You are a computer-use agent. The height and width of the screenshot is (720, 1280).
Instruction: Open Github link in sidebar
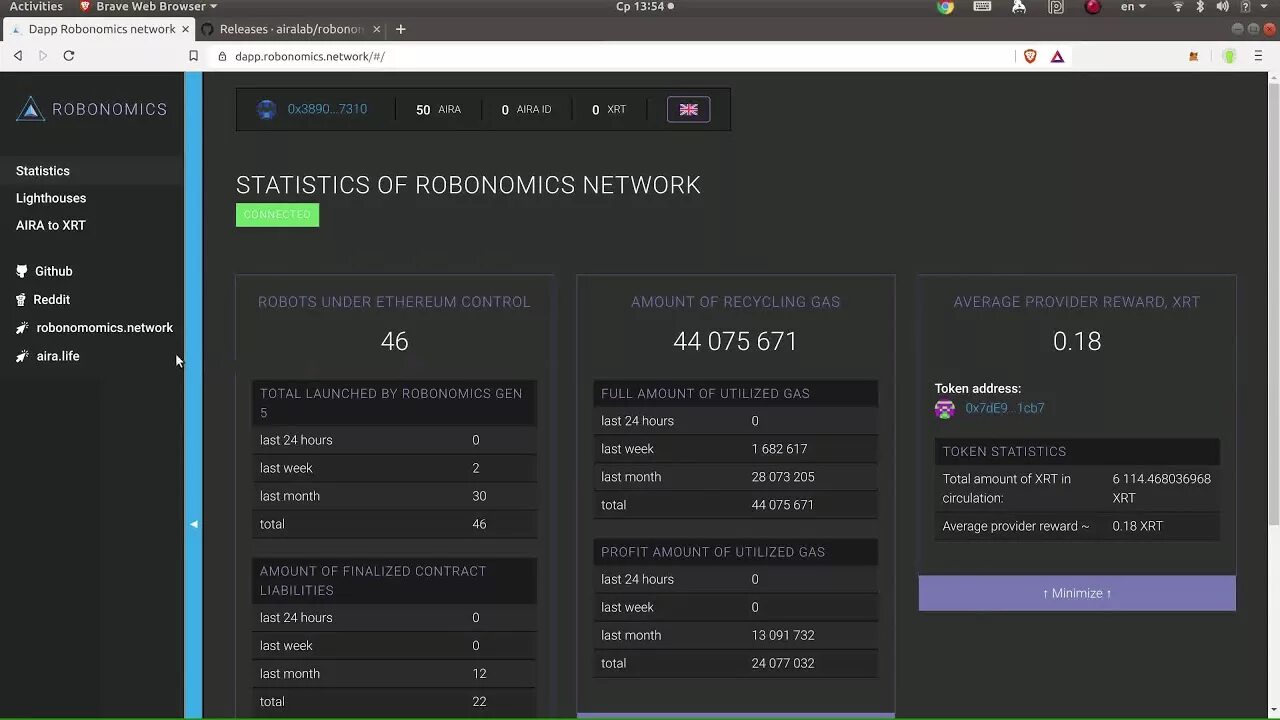54,271
